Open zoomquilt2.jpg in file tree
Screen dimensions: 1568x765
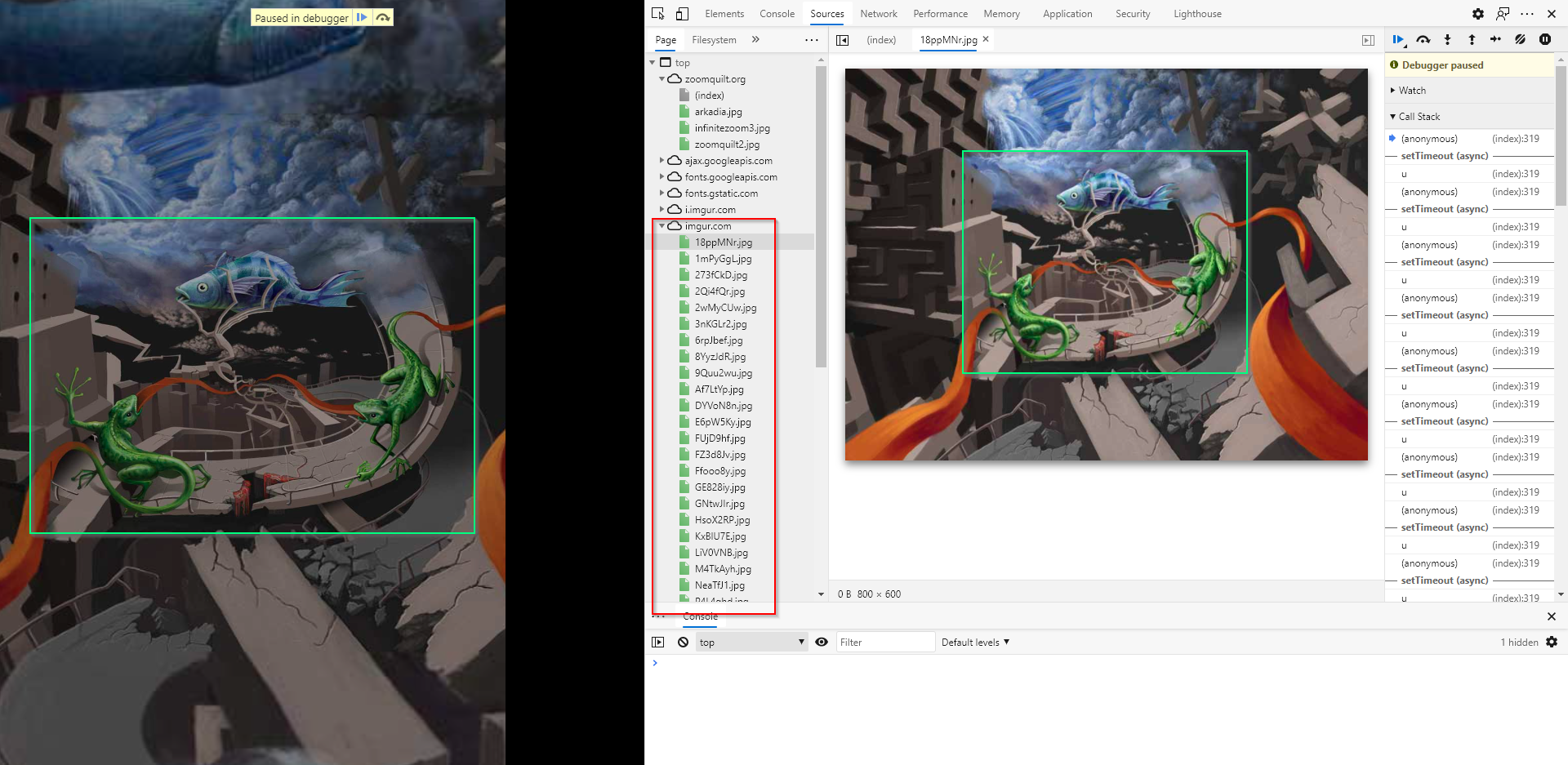coord(727,145)
